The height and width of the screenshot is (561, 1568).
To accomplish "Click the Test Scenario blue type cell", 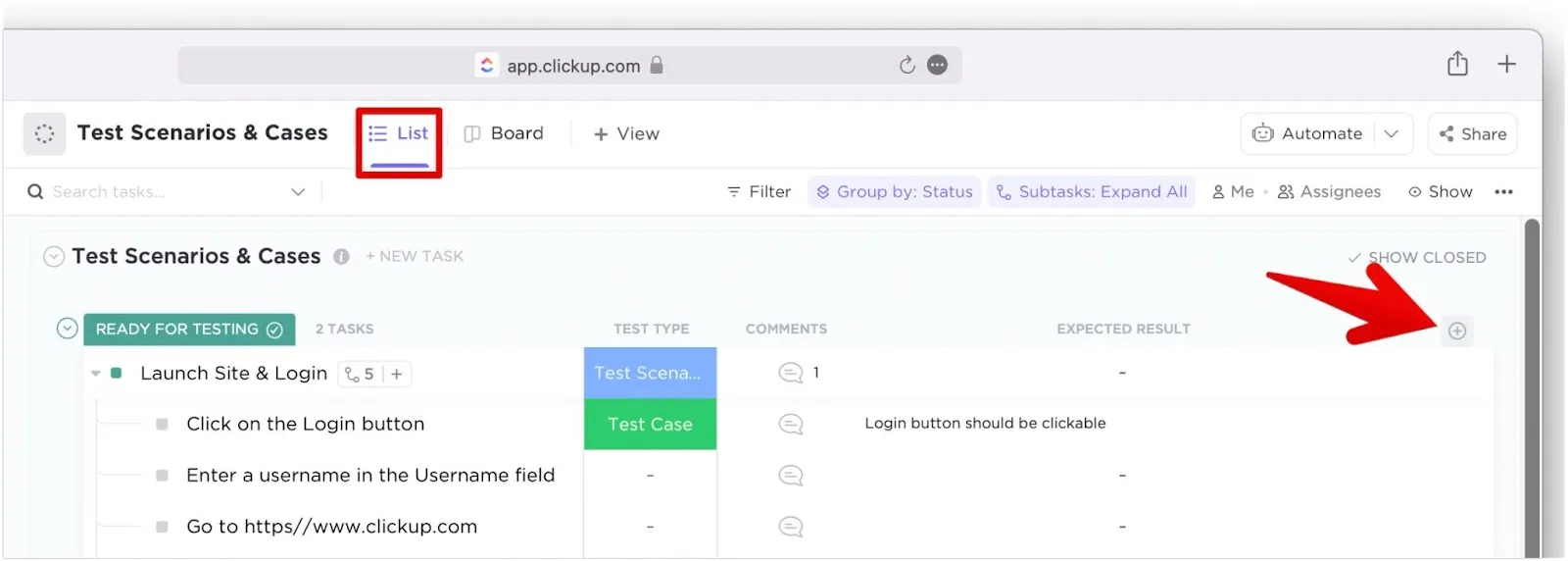I will click(x=650, y=374).
